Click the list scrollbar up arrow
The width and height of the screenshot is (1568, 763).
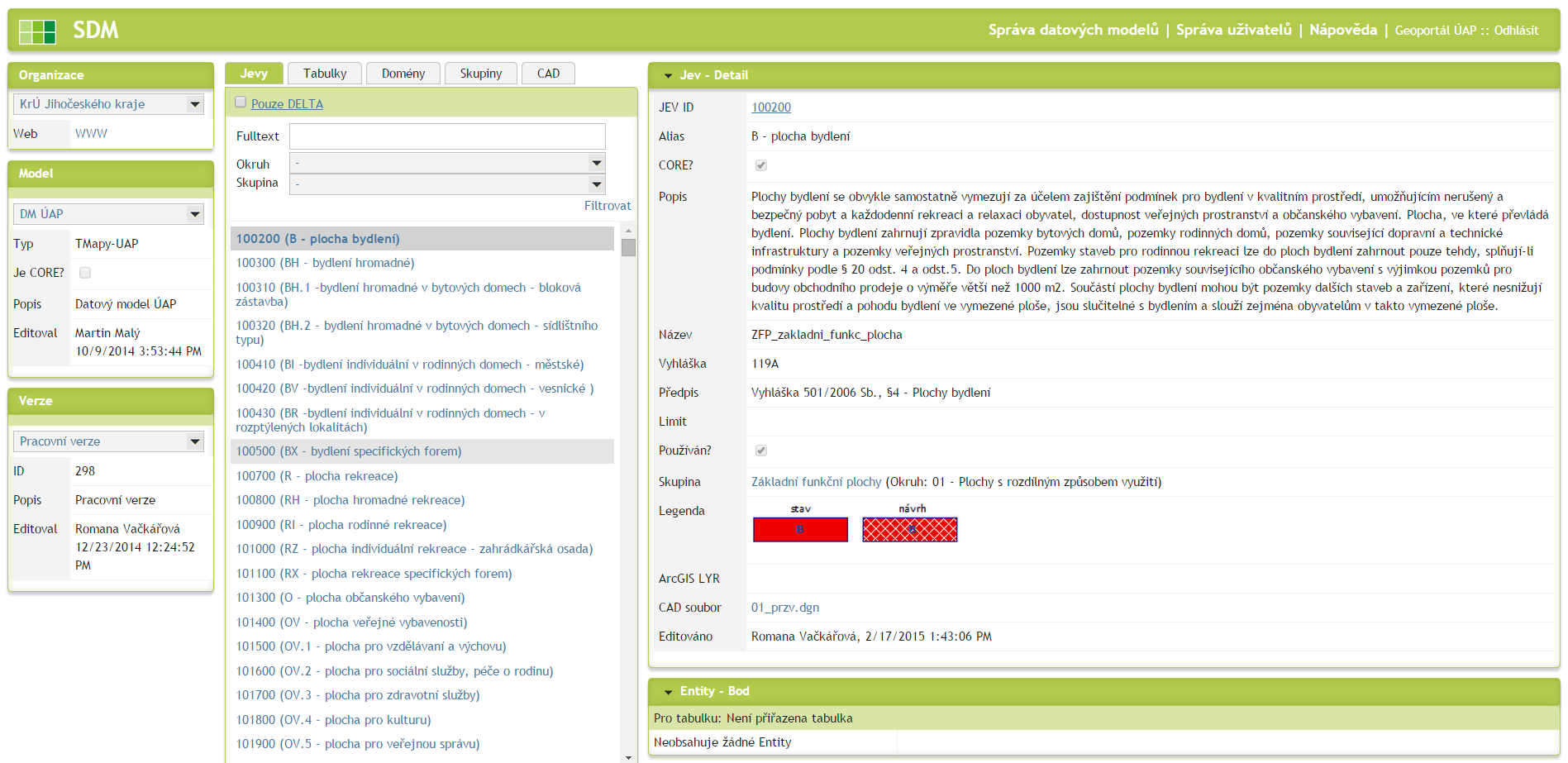point(629,231)
